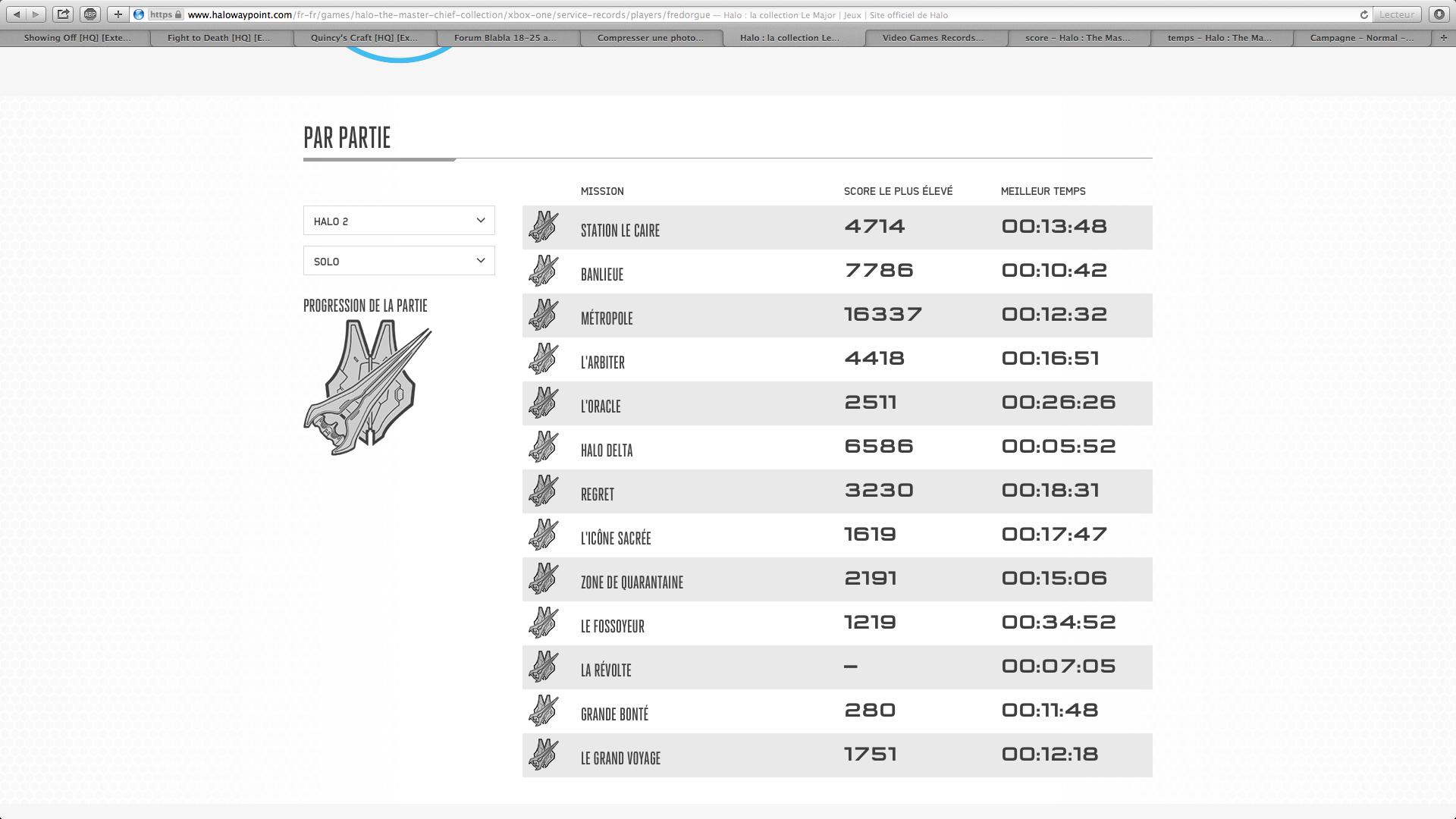Image resolution: width=1456 pixels, height=819 pixels.
Task: Switch to the Video Games Records tab
Action: pyautogui.click(x=933, y=38)
